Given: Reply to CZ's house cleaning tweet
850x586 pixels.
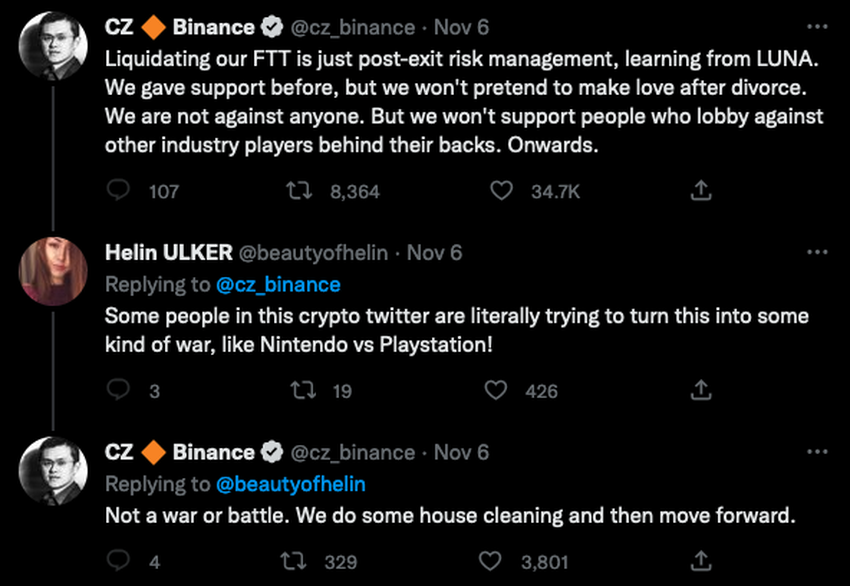Looking at the screenshot, I should pyautogui.click(x=119, y=561).
